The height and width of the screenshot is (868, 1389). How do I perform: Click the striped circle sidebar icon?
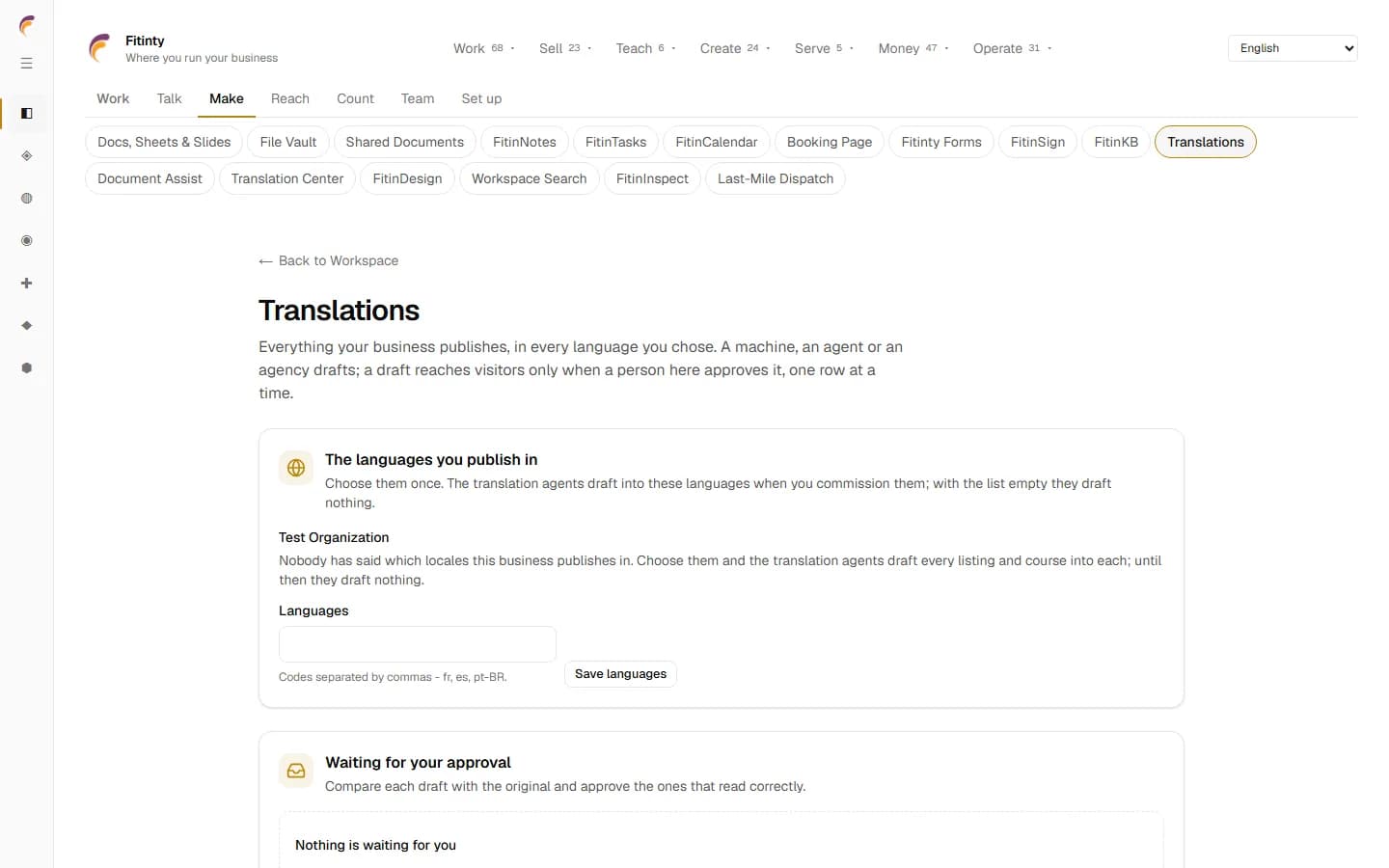27,199
